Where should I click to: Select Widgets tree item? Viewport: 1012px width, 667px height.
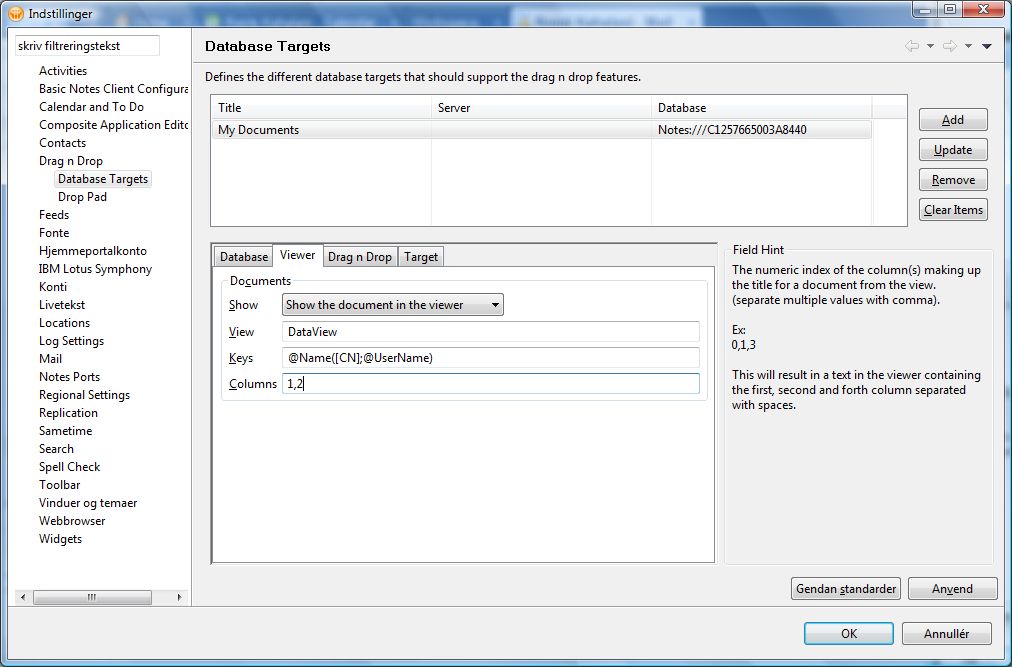click(x=60, y=539)
